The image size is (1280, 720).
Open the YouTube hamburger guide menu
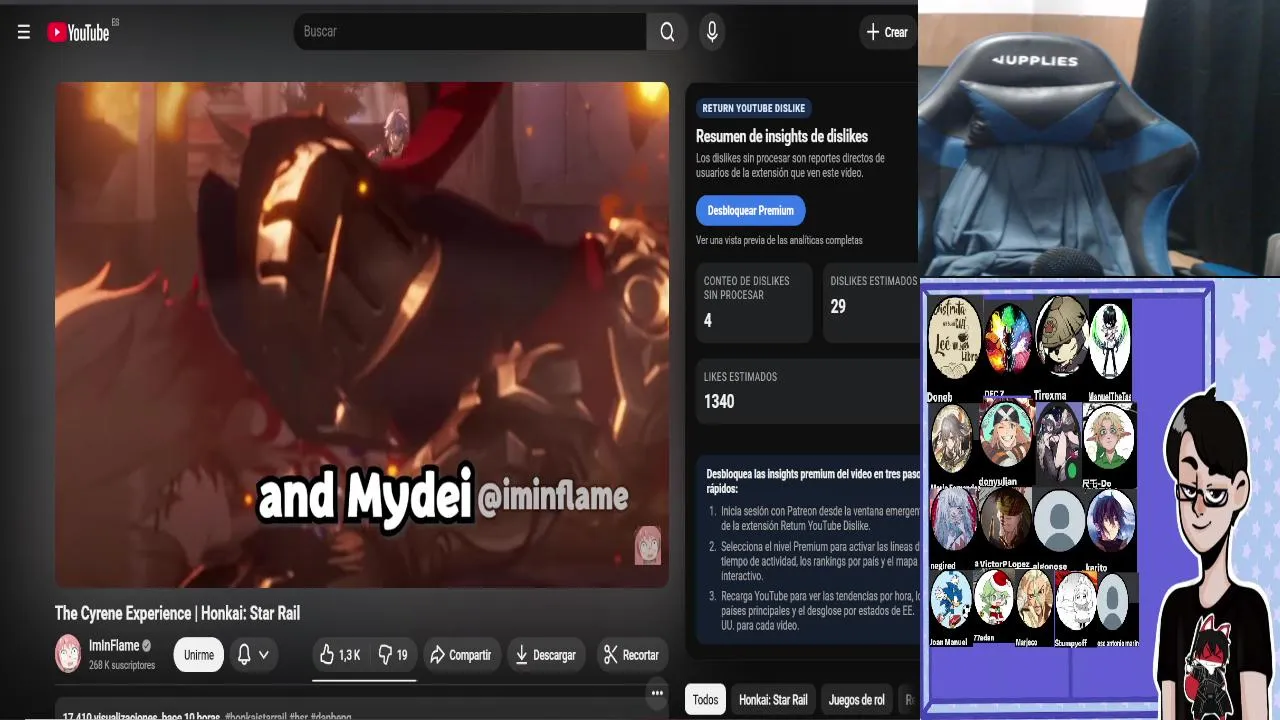tap(24, 32)
